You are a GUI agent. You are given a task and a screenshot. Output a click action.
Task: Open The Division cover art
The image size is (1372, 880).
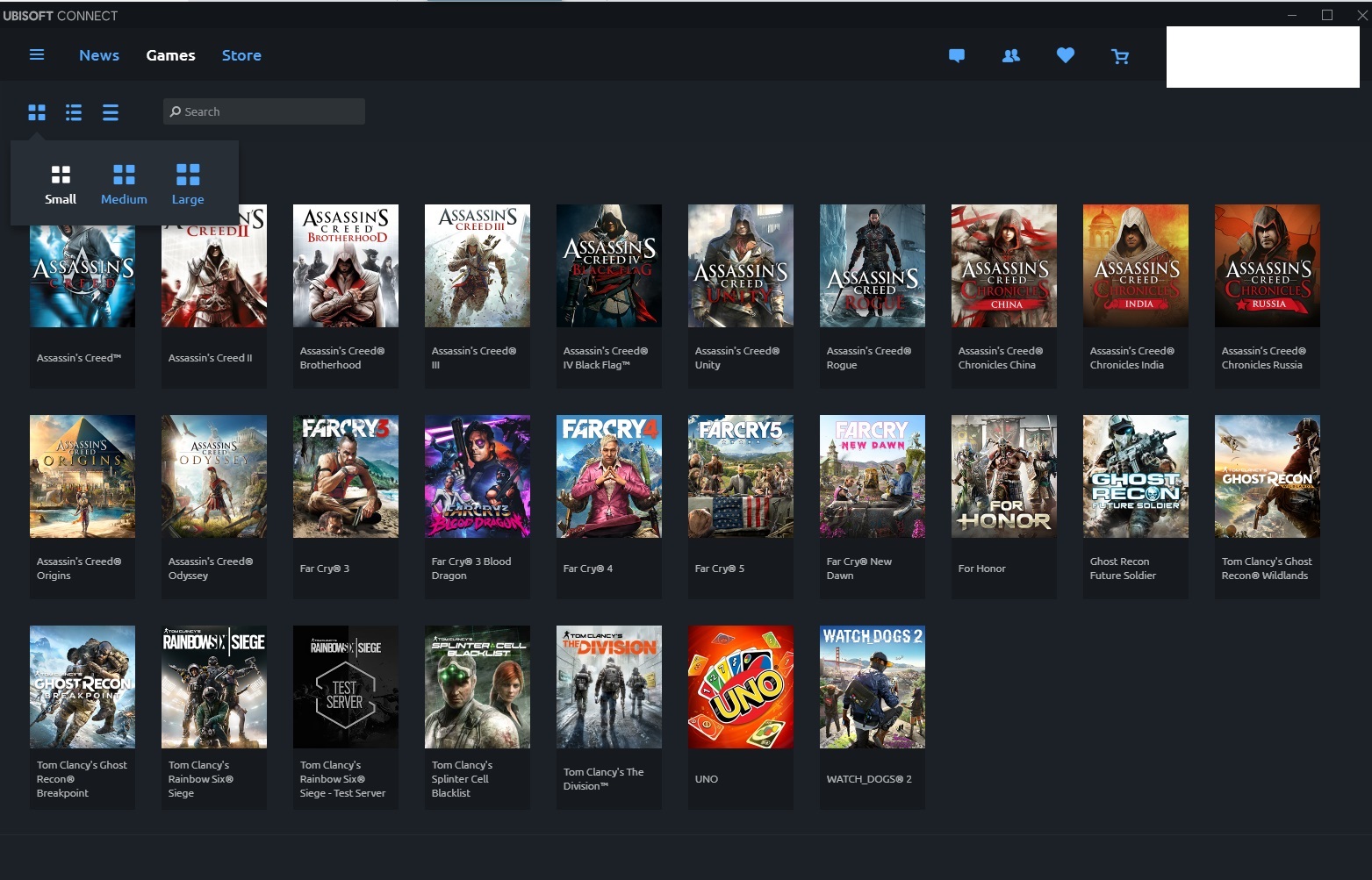(609, 687)
